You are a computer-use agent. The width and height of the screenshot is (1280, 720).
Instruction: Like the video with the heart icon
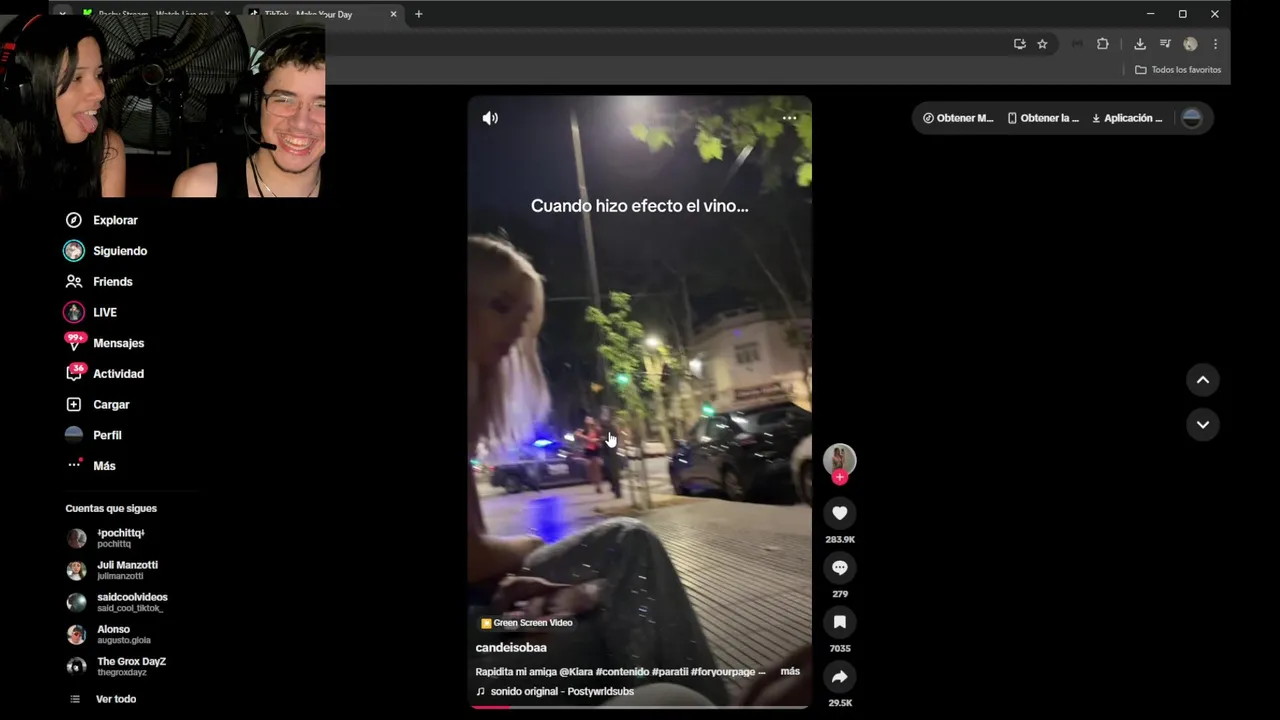(x=840, y=513)
